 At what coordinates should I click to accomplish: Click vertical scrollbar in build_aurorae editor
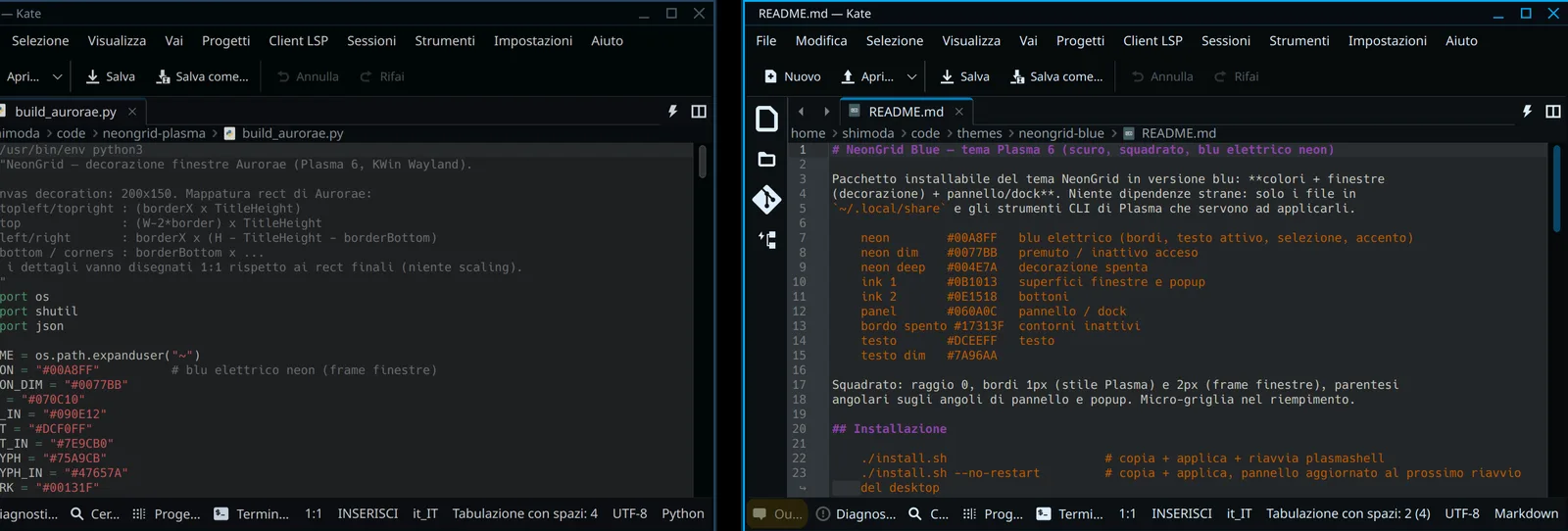703,162
